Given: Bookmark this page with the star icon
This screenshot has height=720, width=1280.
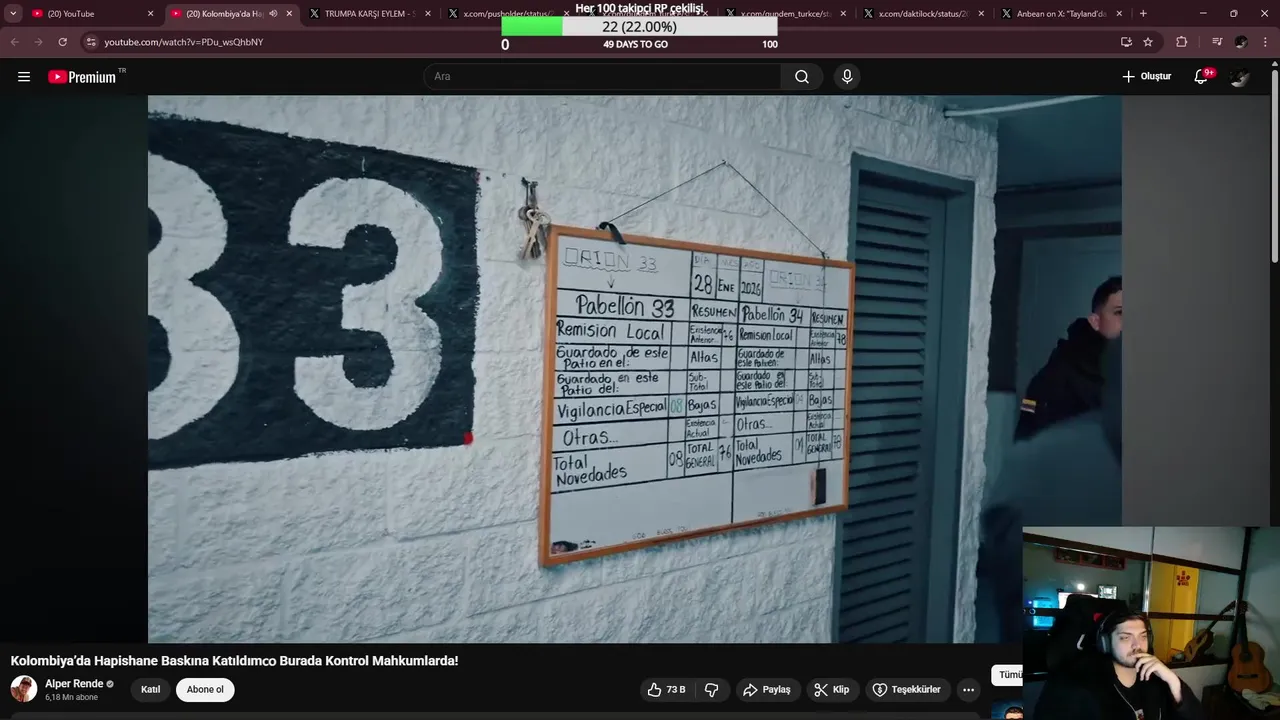Looking at the screenshot, I should pos(1148,42).
